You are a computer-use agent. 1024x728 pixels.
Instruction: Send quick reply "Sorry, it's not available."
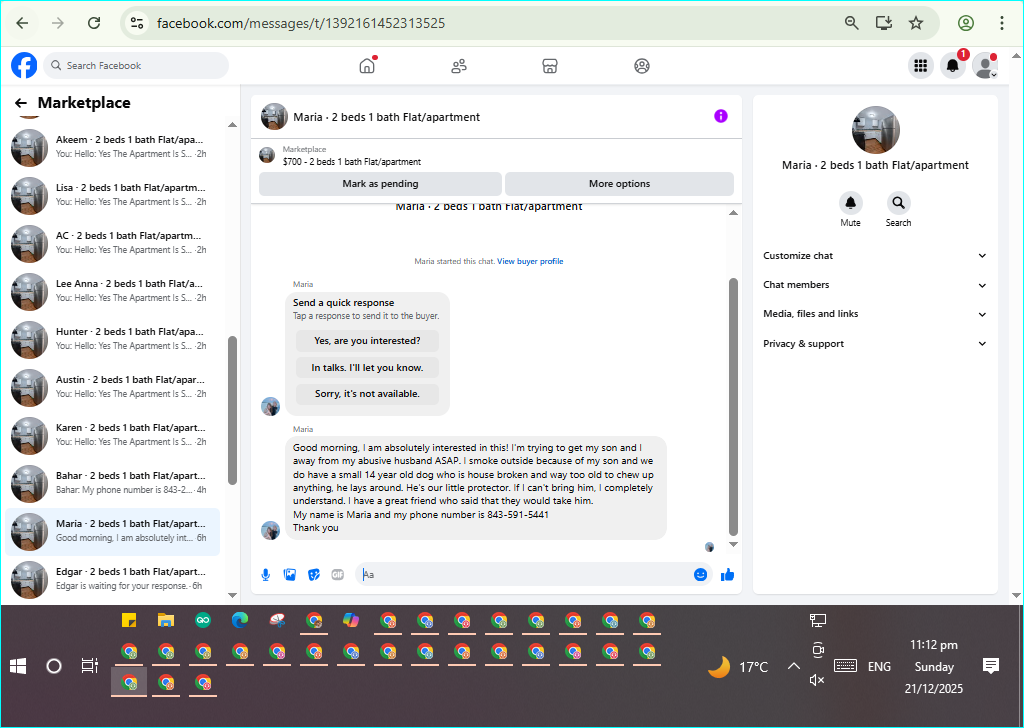pyautogui.click(x=367, y=394)
